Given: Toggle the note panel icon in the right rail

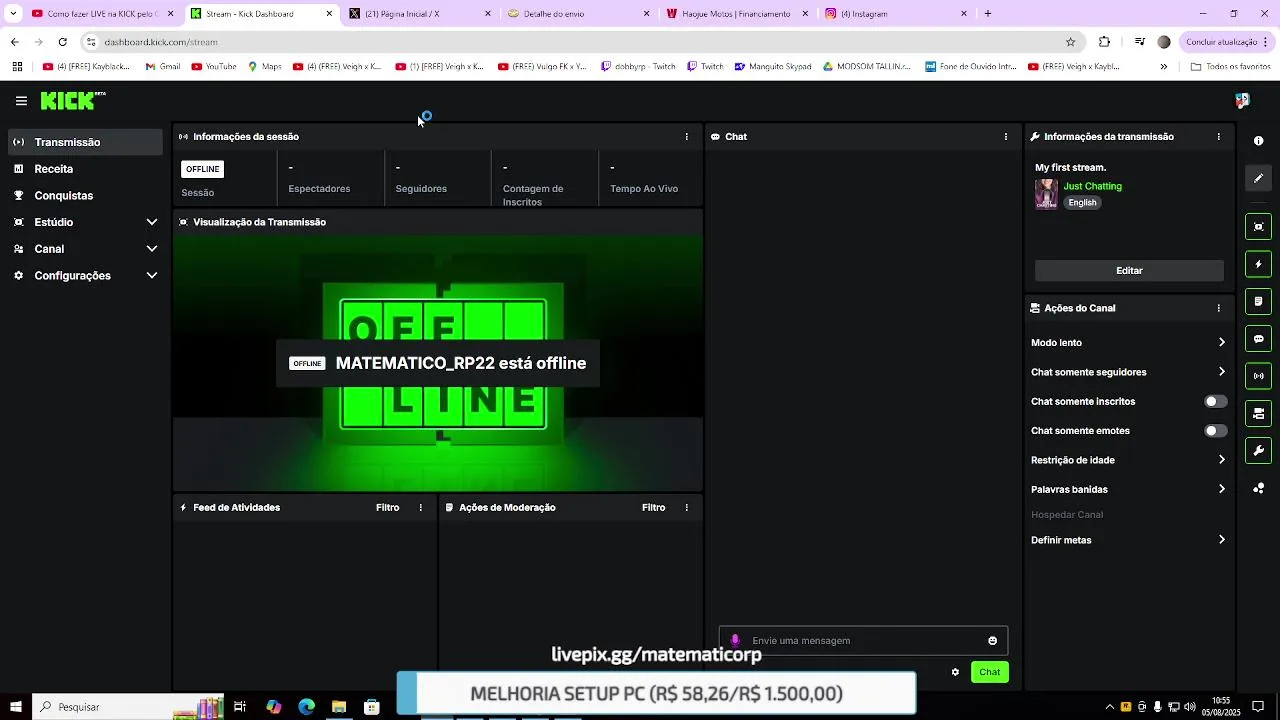Looking at the screenshot, I should click(x=1259, y=301).
